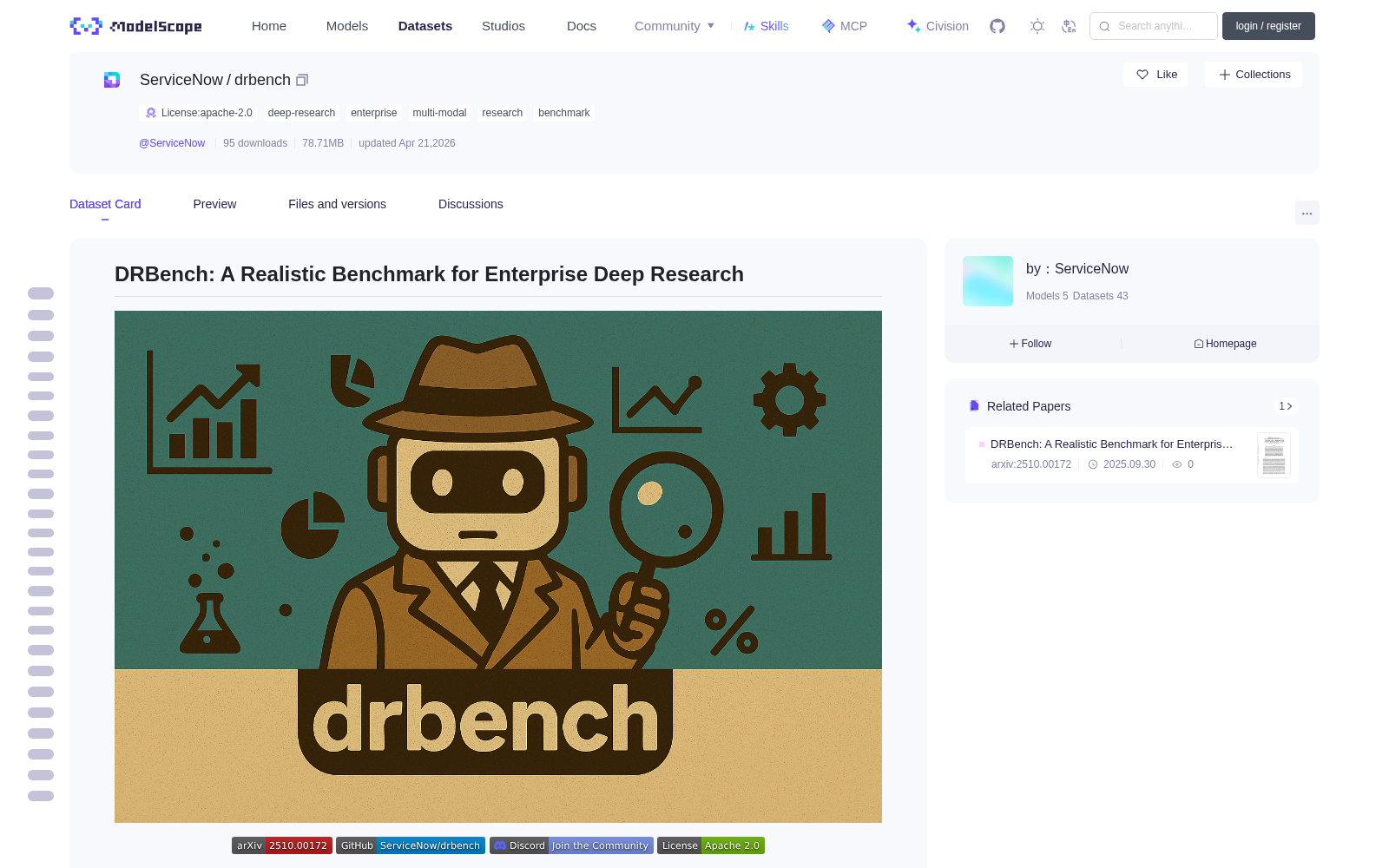This screenshot has width=1389, height=868.
Task: Click the License:apache-2.0 tag
Action: (x=199, y=113)
